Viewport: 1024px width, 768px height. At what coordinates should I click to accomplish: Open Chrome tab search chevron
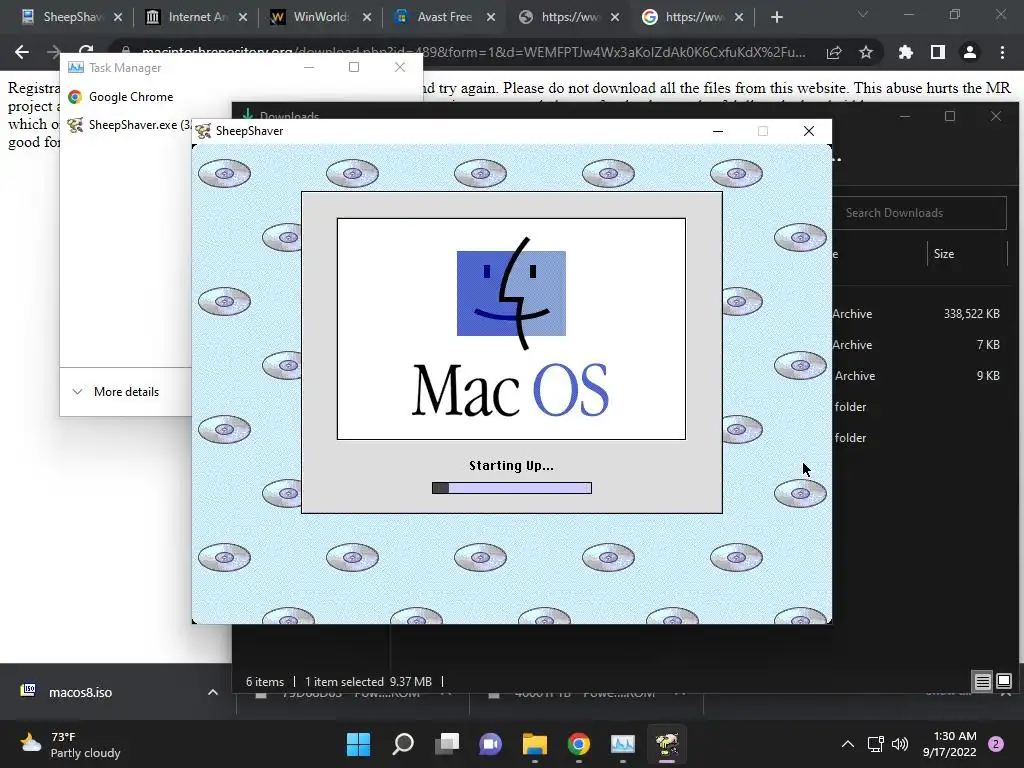tap(863, 14)
